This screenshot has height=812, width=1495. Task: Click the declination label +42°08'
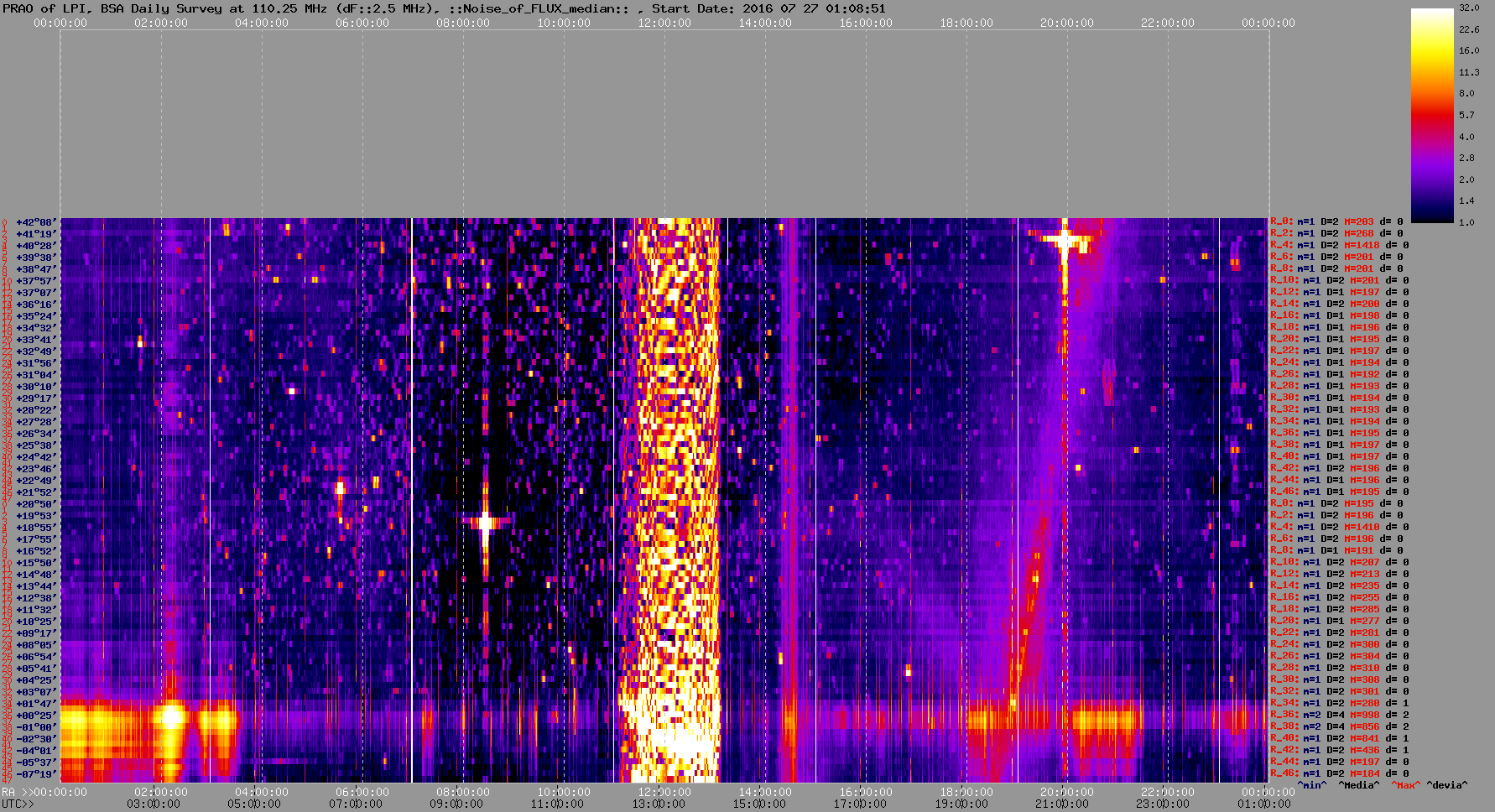coord(35,222)
